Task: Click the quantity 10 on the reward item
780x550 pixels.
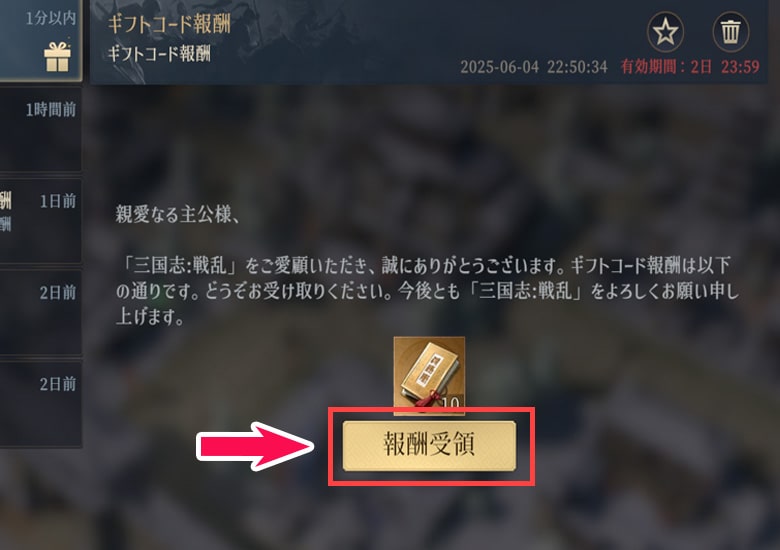Action: coord(450,402)
